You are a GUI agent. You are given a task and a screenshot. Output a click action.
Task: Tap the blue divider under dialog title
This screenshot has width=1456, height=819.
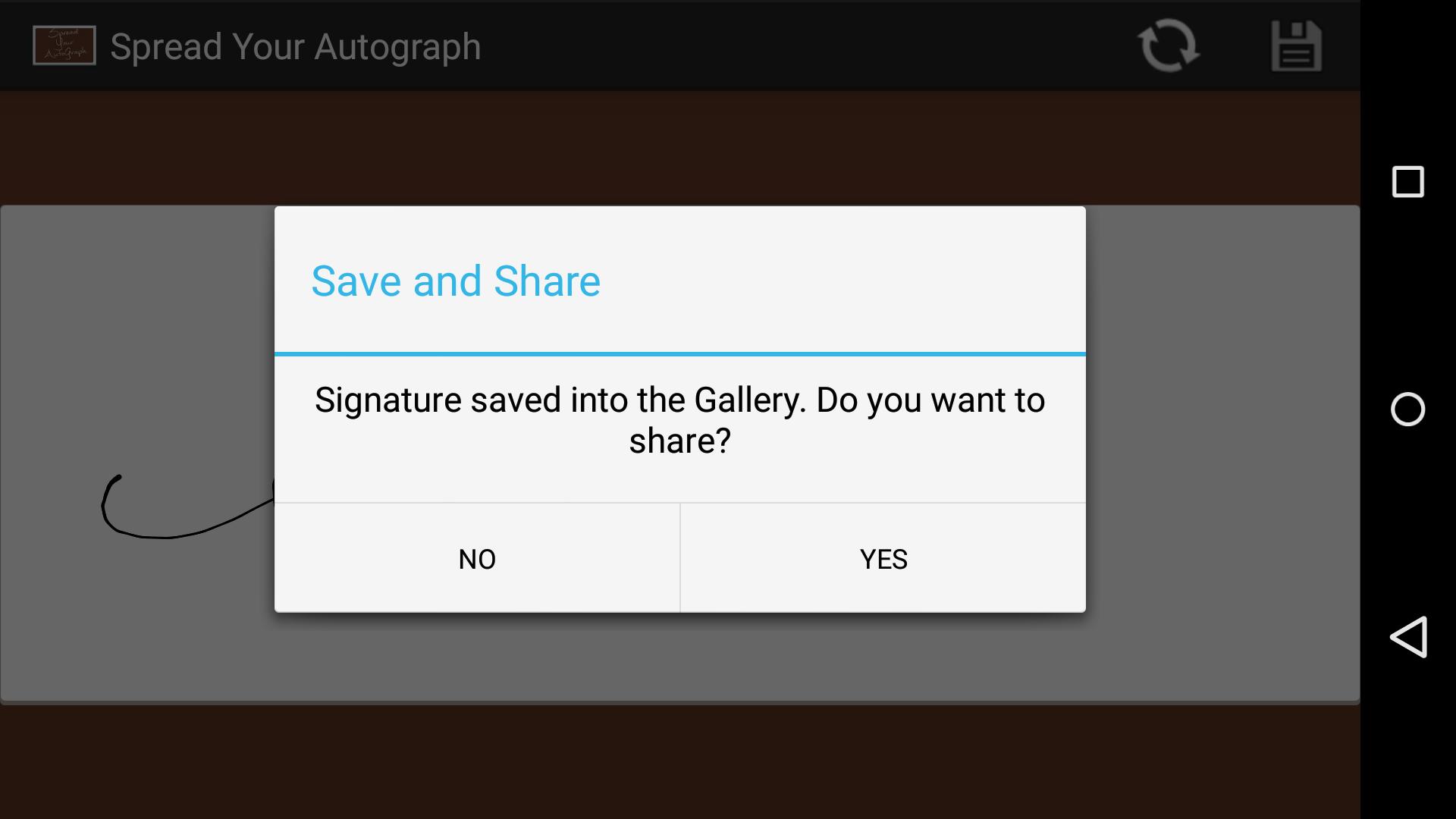pyautogui.click(x=680, y=353)
